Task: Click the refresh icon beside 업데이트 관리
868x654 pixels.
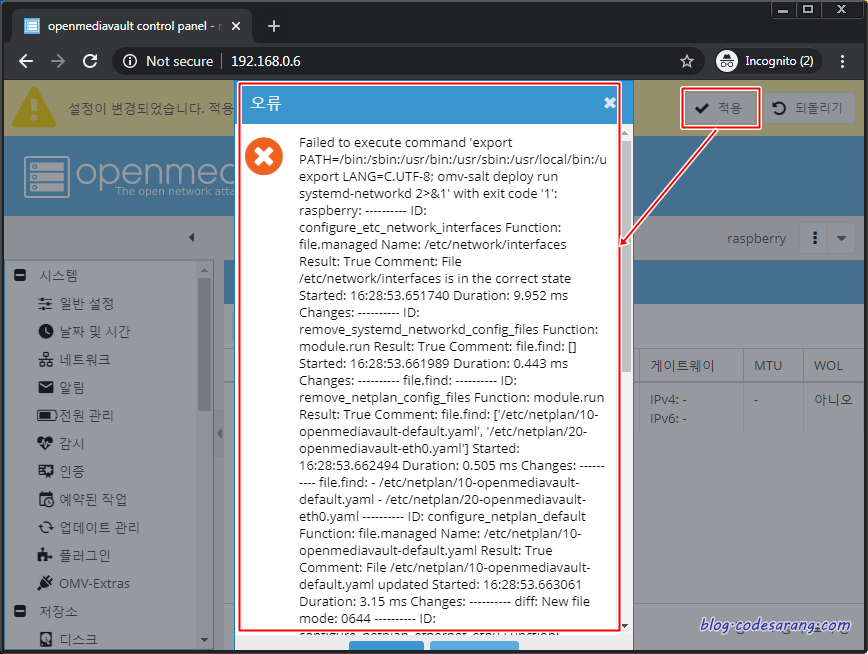Action: [45, 527]
